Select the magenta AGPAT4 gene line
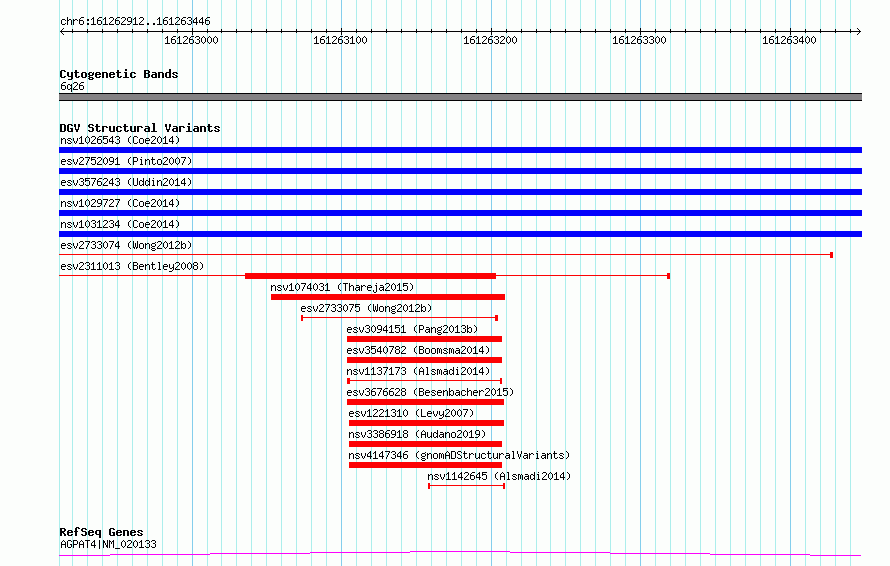The image size is (890, 566). coord(460,553)
